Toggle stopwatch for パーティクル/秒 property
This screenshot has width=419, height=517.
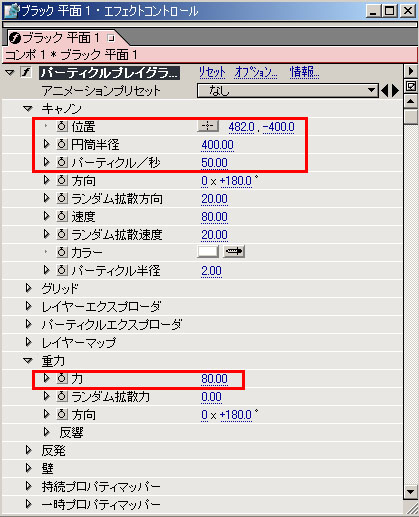(62, 162)
